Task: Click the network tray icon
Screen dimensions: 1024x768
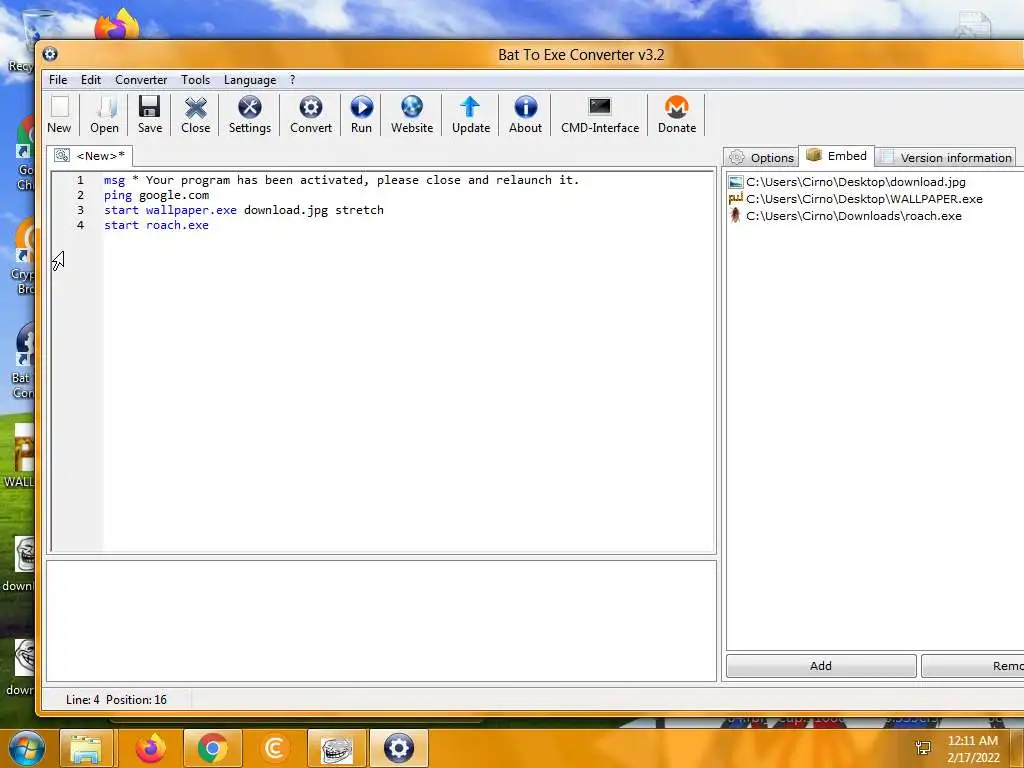Action: click(x=923, y=748)
